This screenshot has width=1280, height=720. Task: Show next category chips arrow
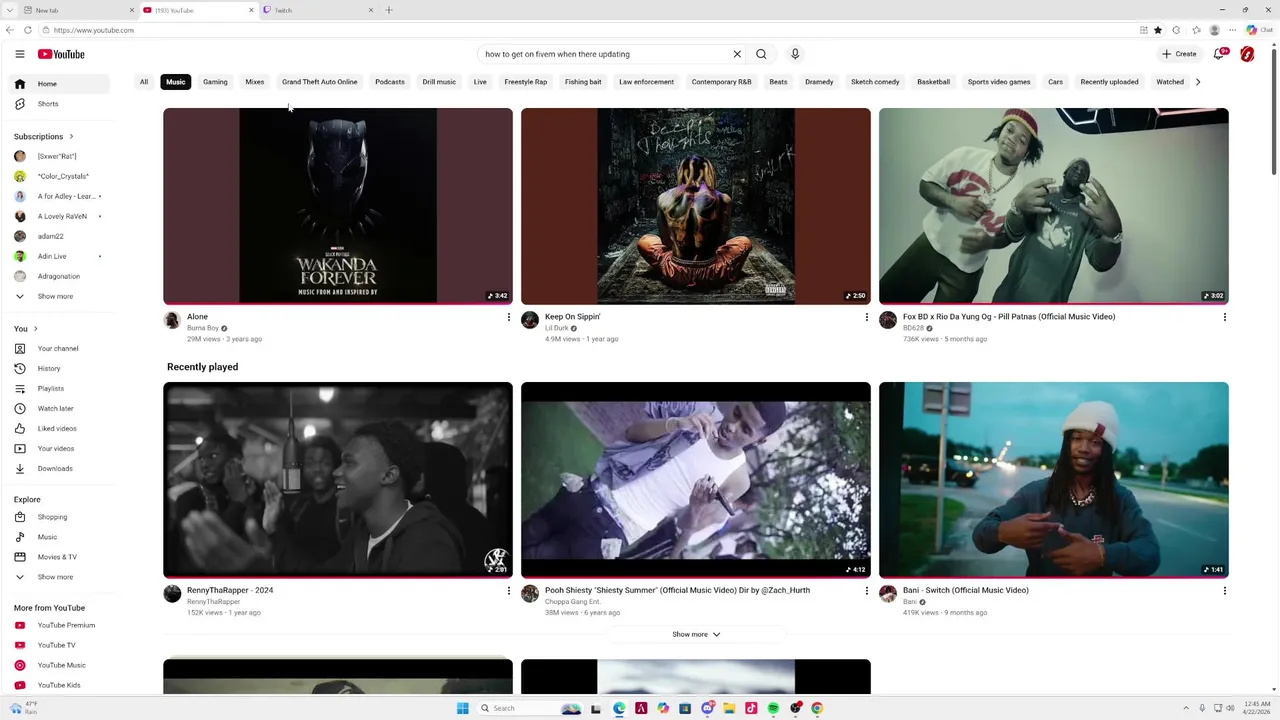tap(1198, 82)
